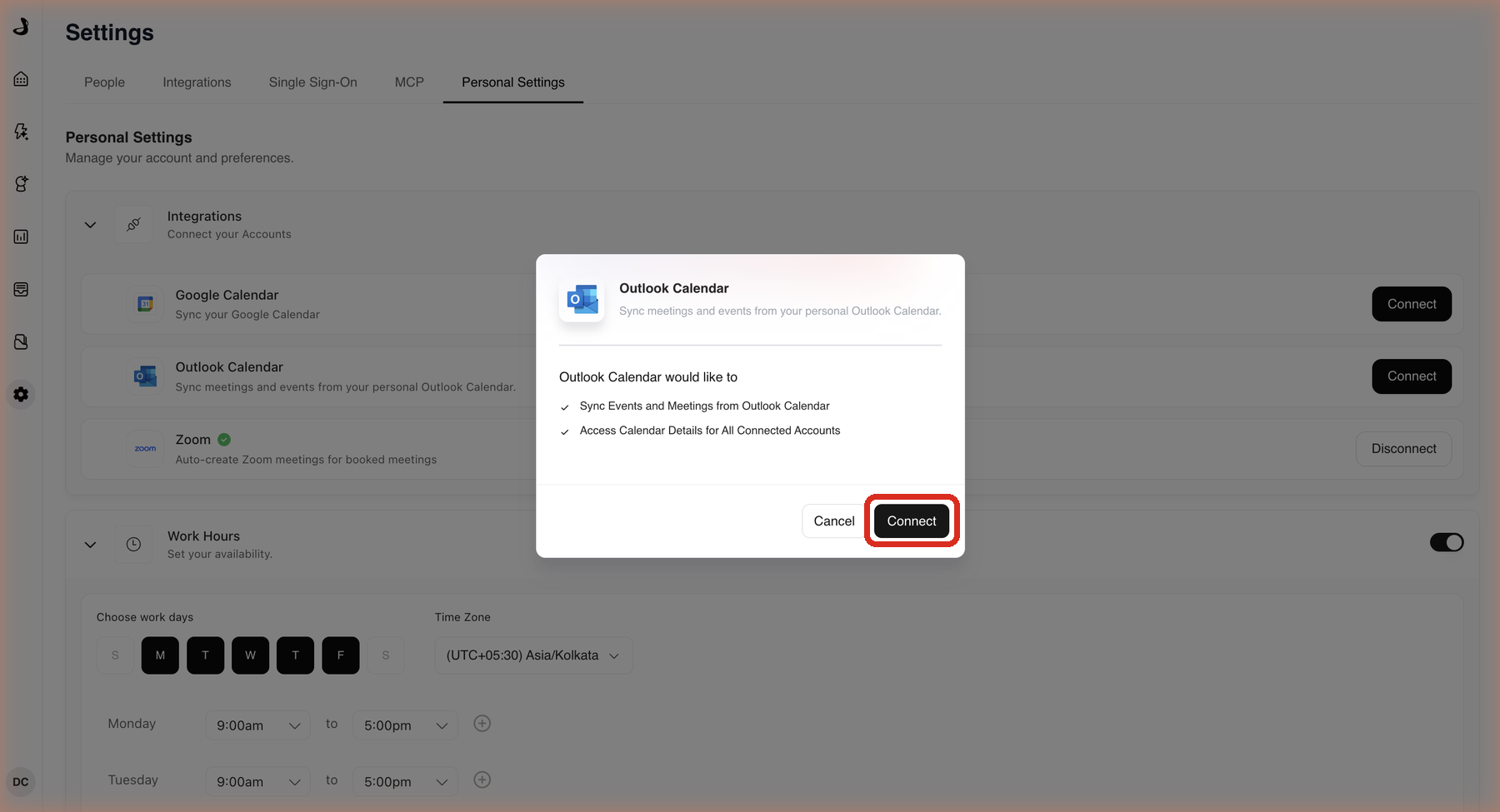Switch to the People tab
1500x812 pixels.
(104, 82)
